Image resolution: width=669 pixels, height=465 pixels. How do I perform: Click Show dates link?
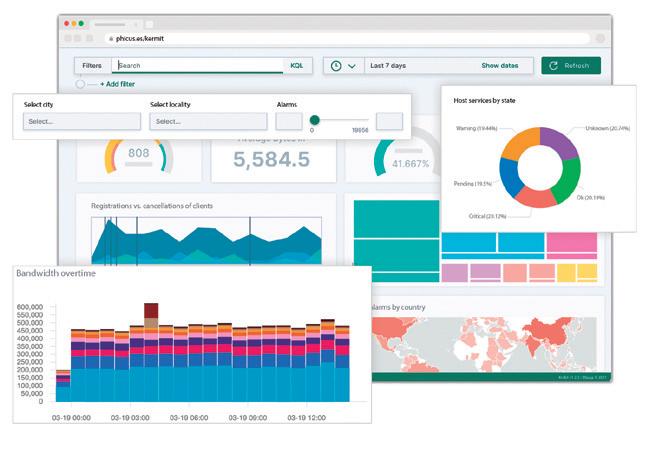500,66
